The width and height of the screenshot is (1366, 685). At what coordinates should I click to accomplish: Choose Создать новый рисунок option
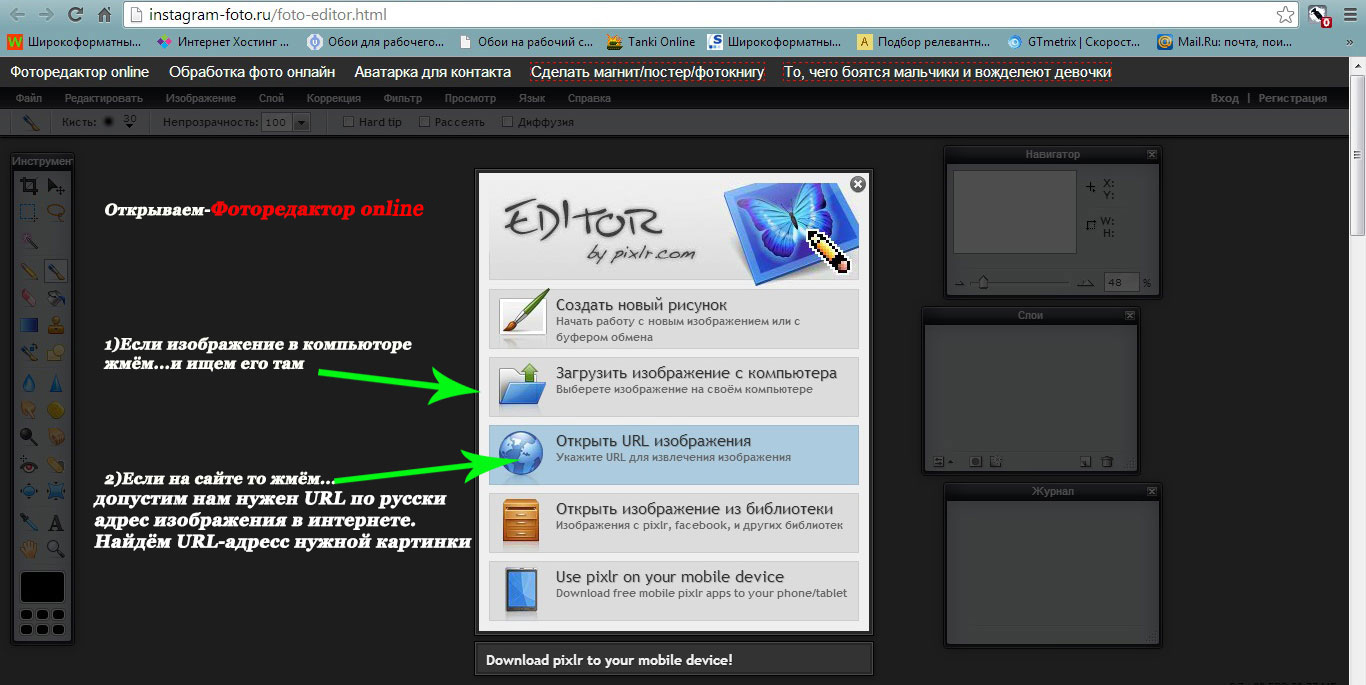tap(674, 318)
